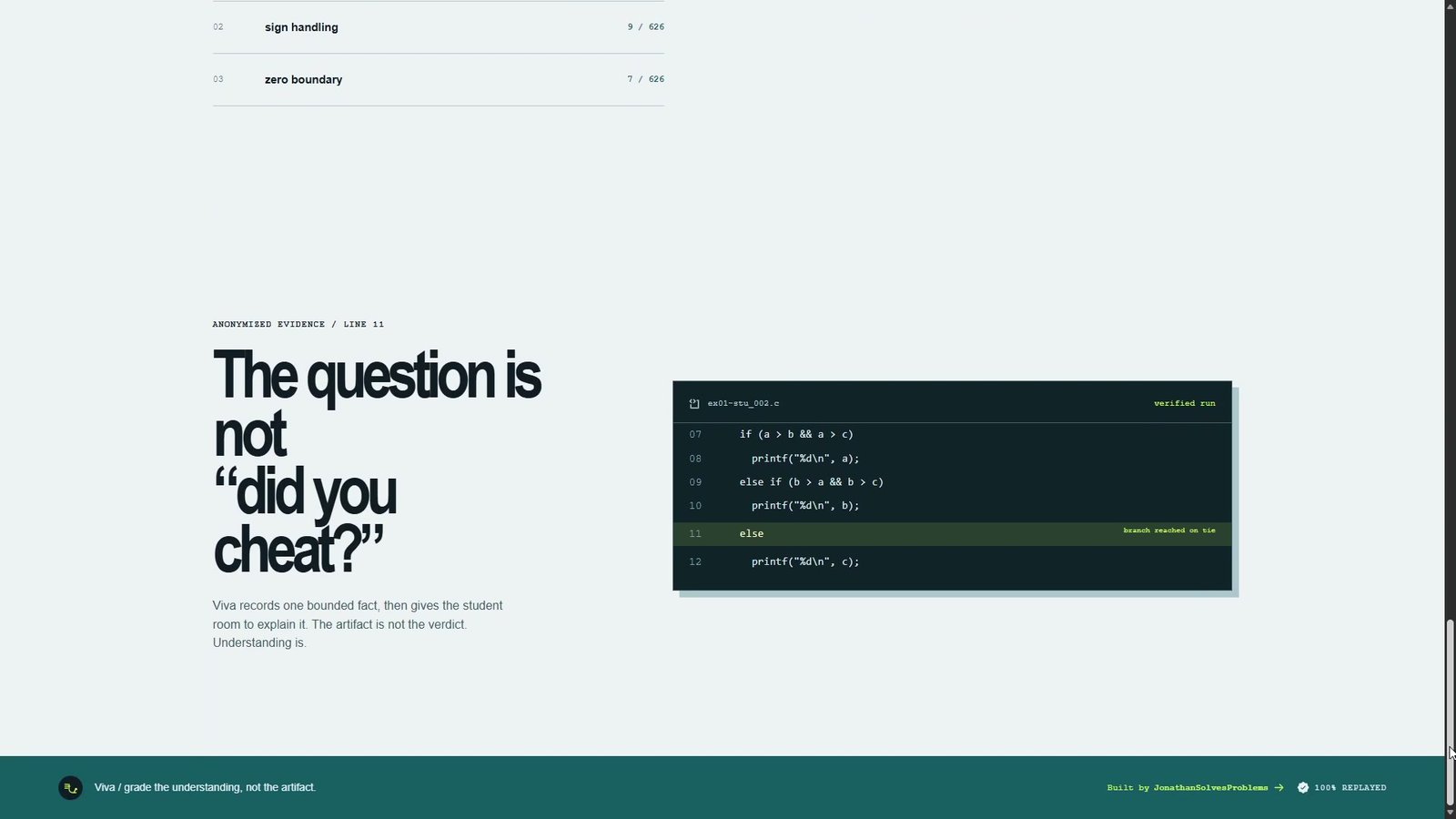Viewport: 1456px width, 819px height.
Task: Click the Viva footer tagline text
Action: (x=205, y=788)
